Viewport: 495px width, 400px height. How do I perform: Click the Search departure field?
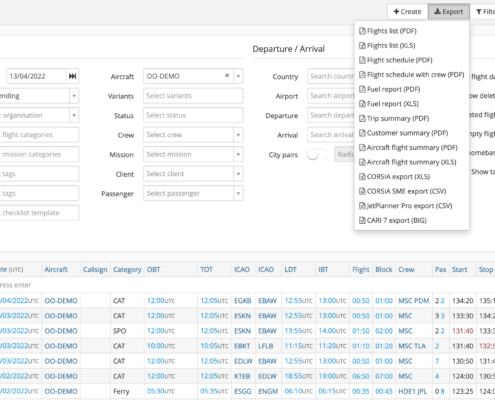tap(331, 115)
